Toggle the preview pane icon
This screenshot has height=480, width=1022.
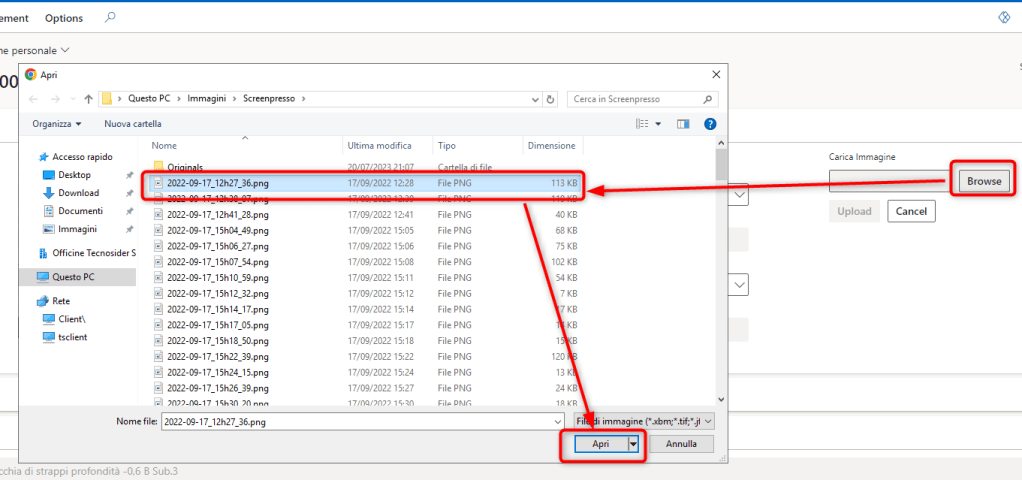[x=683, y=124]
